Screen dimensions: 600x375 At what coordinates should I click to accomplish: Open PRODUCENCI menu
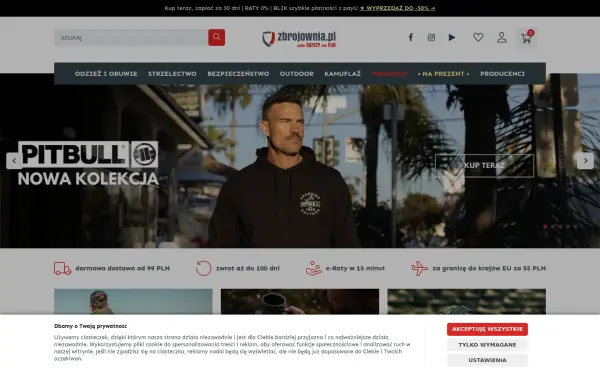point(502,73)
